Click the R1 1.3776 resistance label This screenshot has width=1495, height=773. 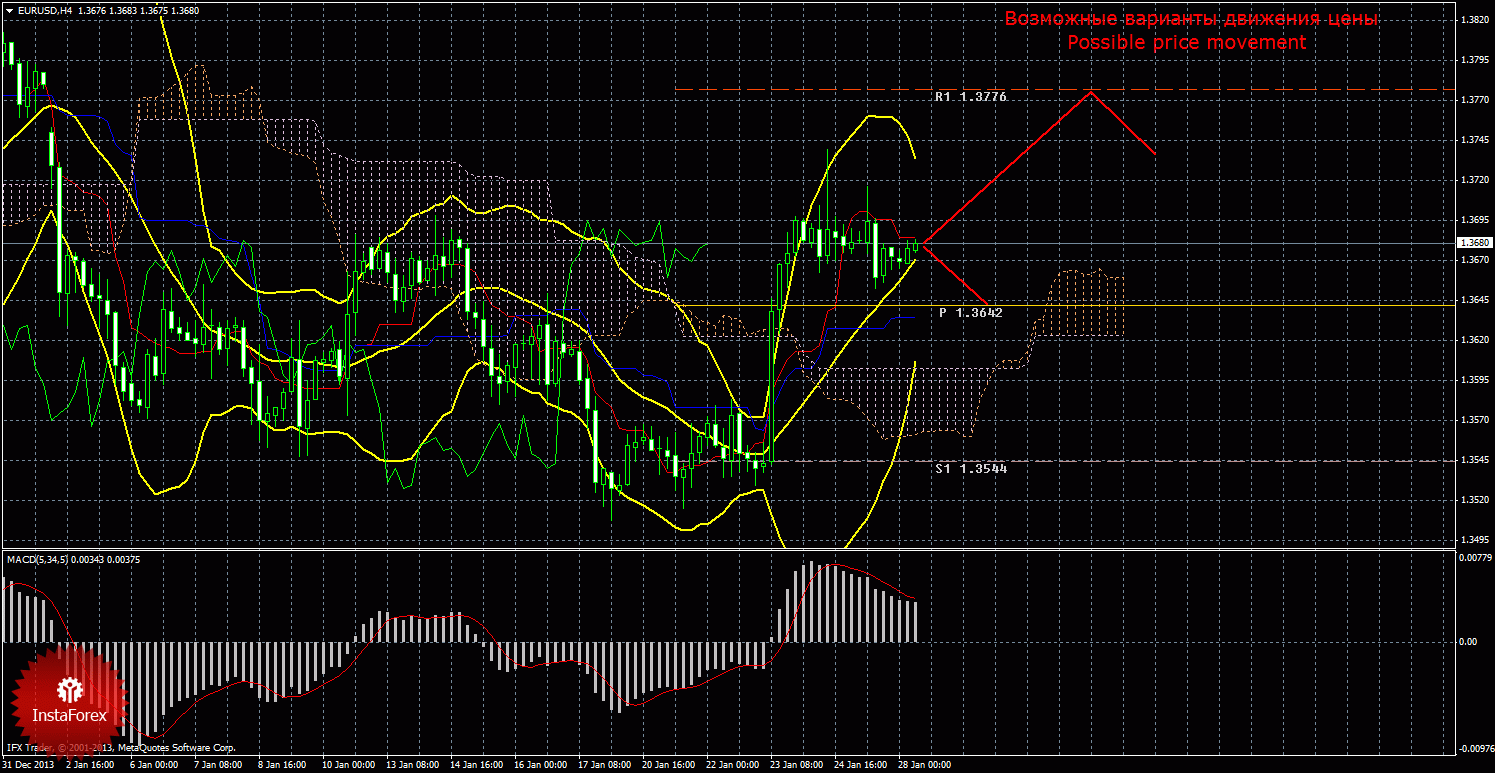[970, 97]
